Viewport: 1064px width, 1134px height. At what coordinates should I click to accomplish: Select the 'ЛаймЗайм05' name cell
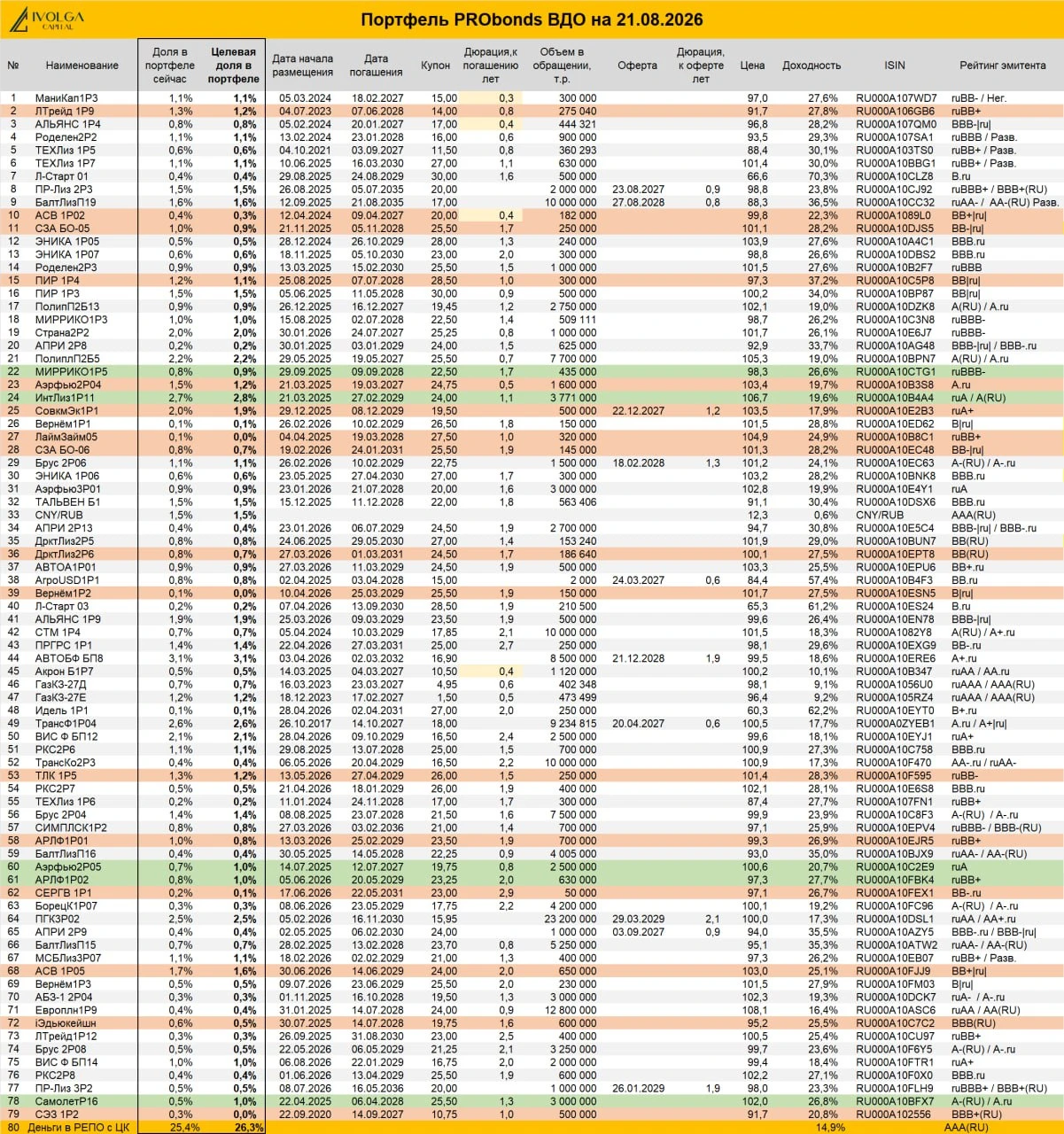point(66,437)
